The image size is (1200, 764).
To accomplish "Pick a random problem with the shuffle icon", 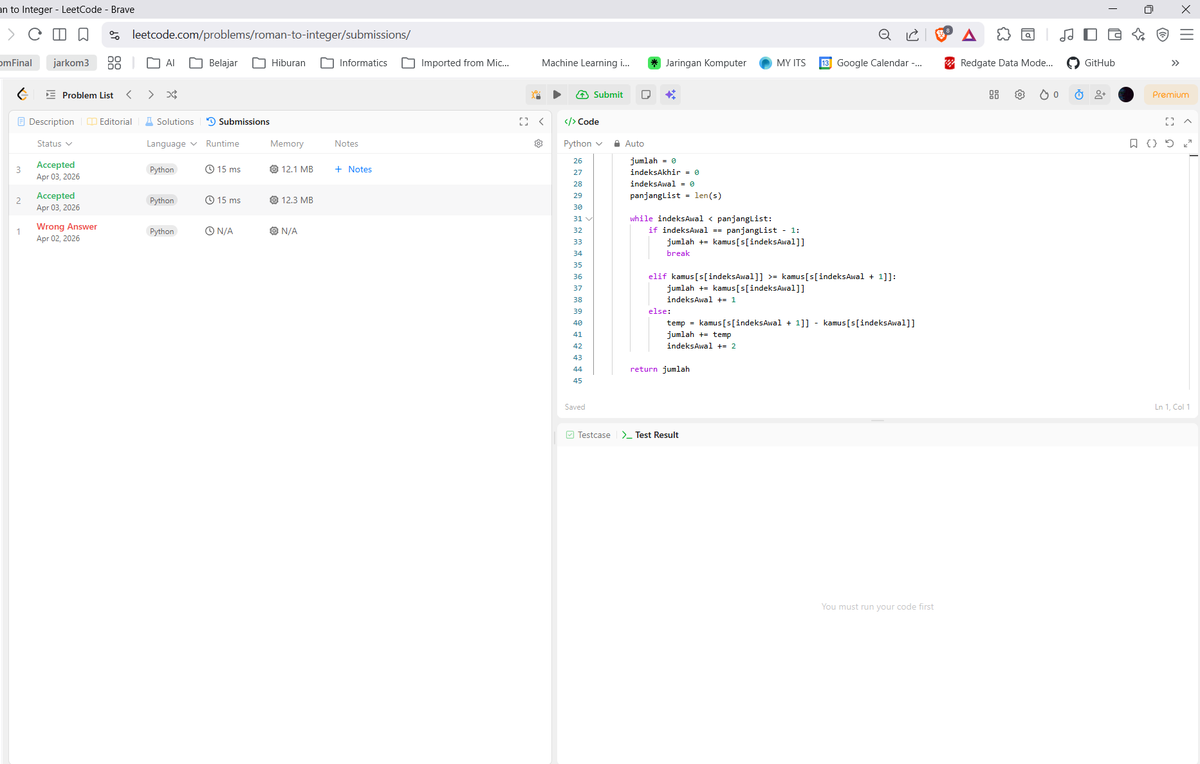I will (x=172, y=95).
